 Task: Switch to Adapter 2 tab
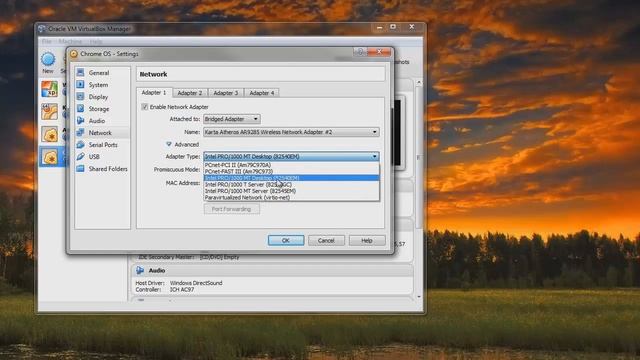190,93
